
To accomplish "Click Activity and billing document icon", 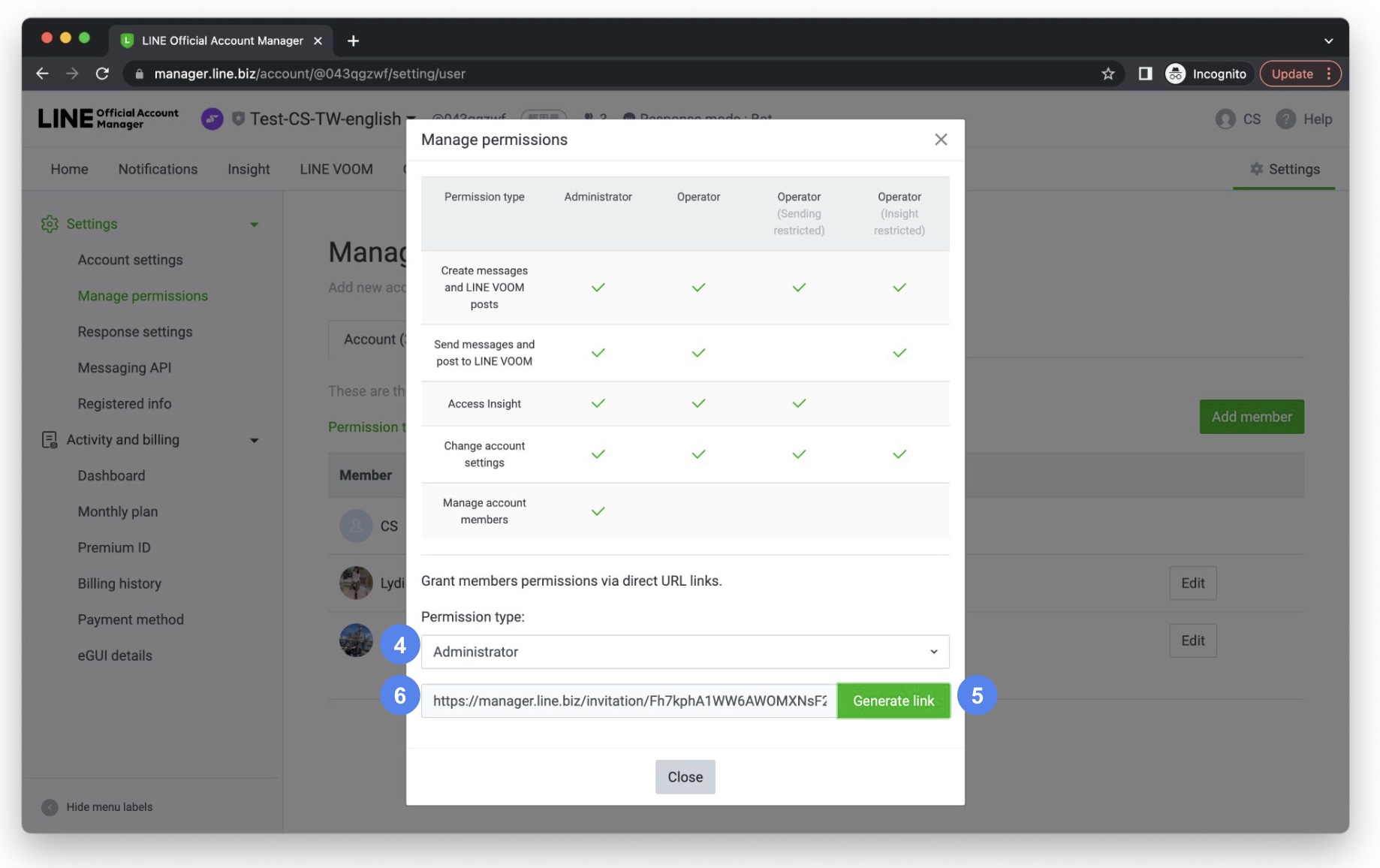I will 50,440.
